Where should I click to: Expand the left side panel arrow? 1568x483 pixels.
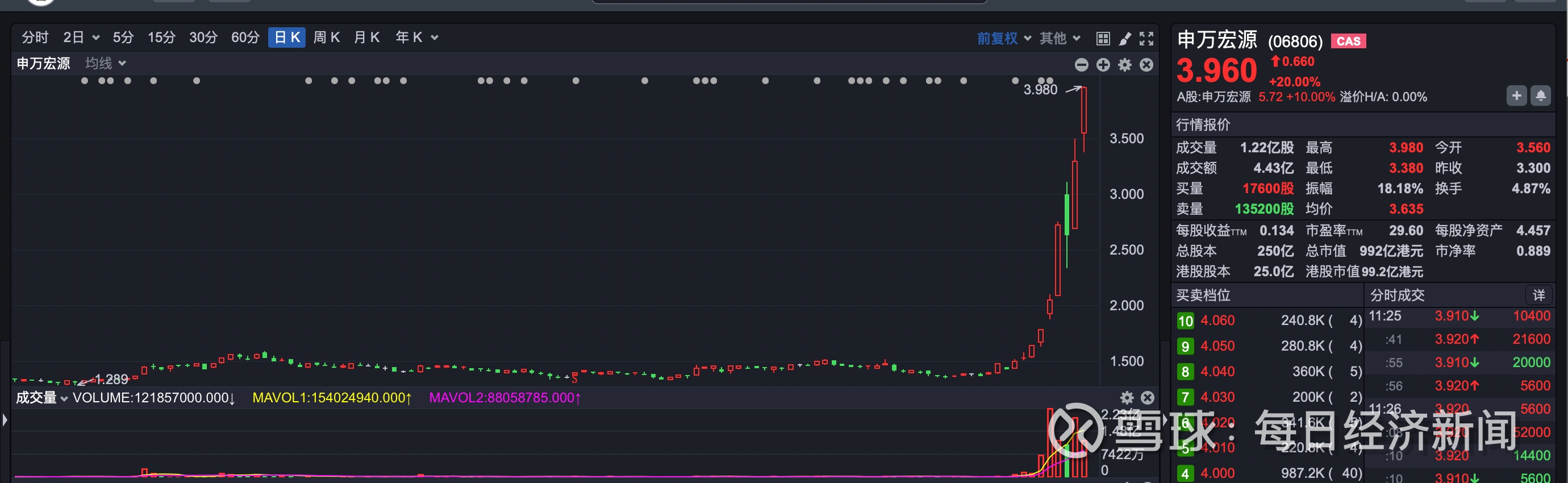pyautogui.click(x=5, y=420)
